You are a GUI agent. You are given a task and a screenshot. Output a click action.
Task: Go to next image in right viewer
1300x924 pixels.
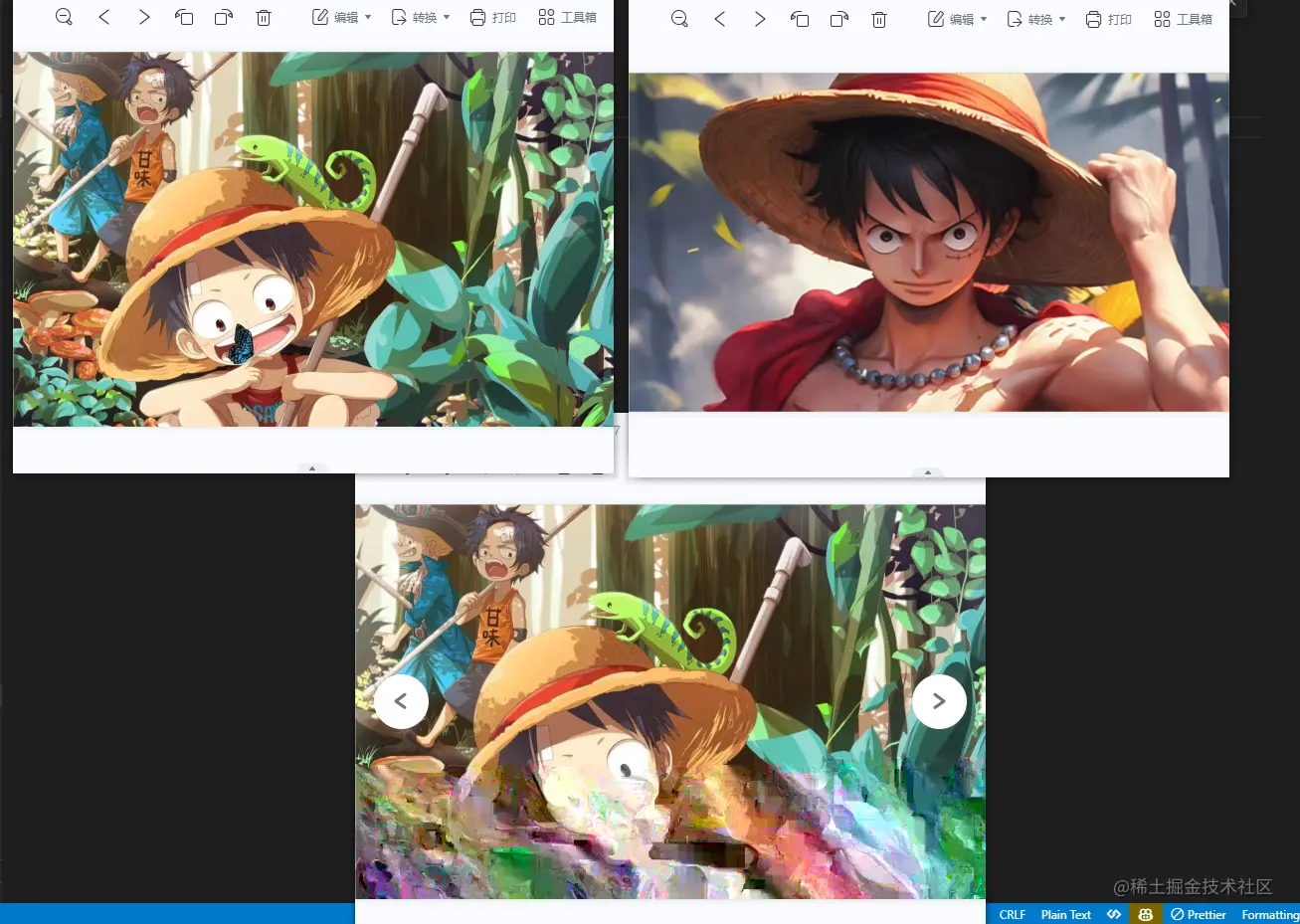point(760,19)
